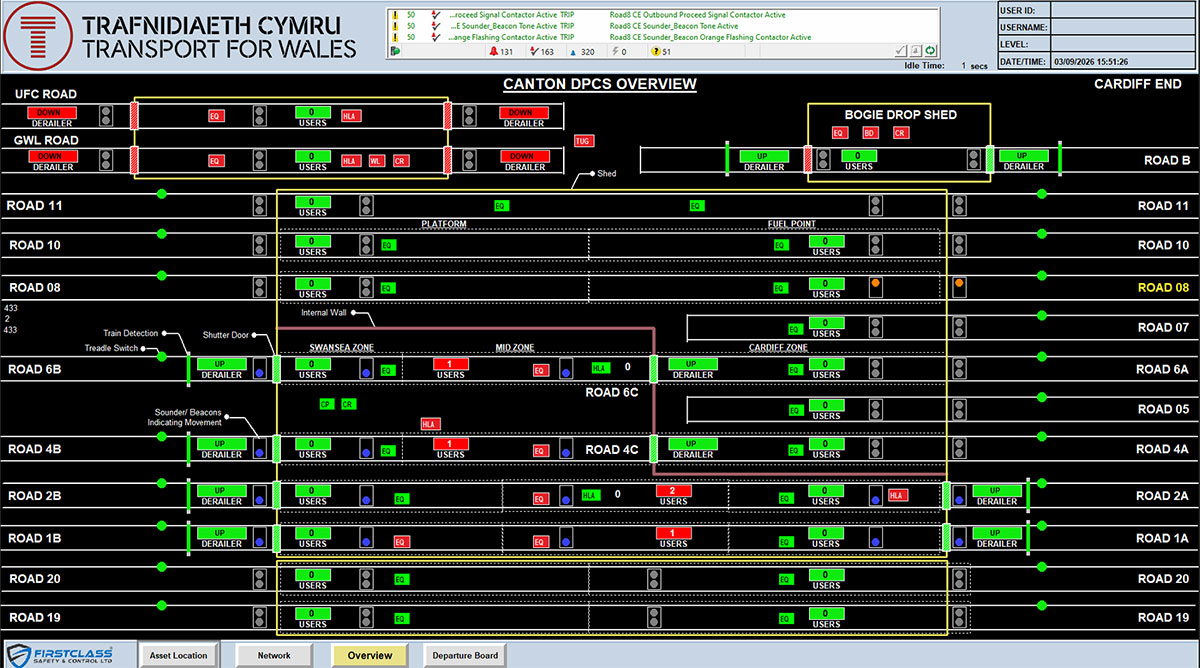Open the Road 11 users count box

(x=312, y=201)
